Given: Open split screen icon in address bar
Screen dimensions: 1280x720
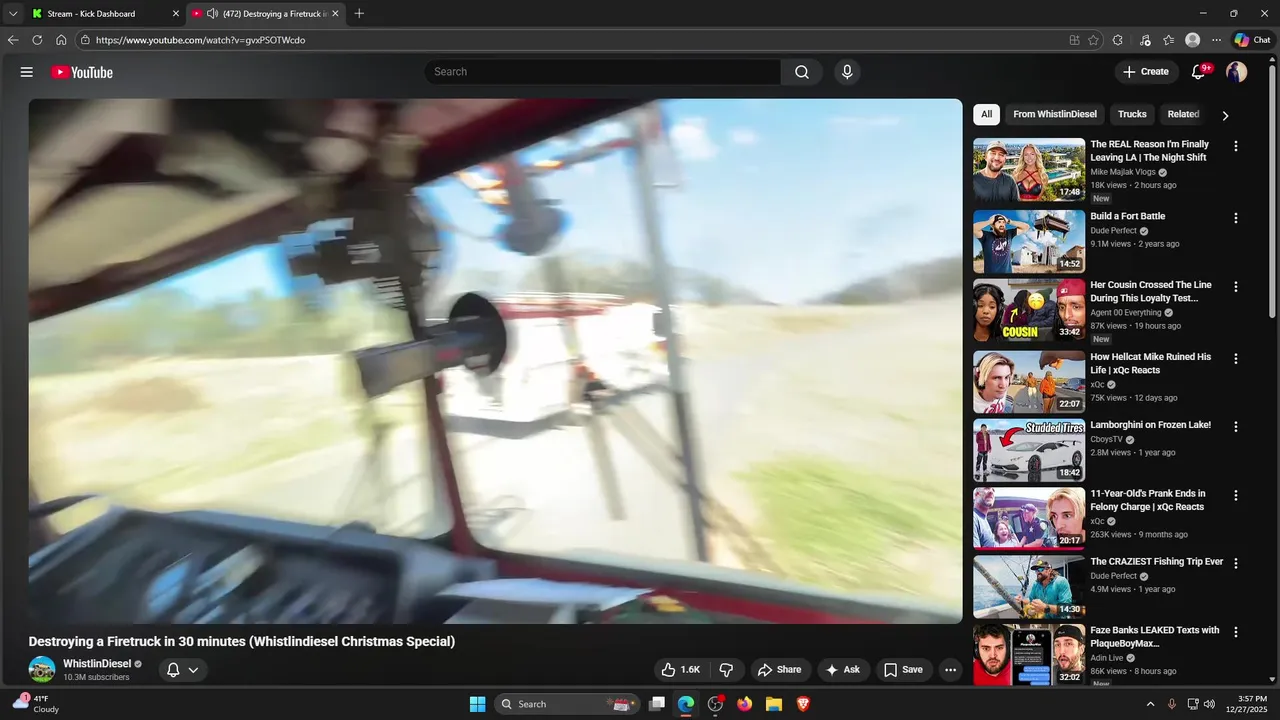Looking at the screenshot, I should [1074, 40].
